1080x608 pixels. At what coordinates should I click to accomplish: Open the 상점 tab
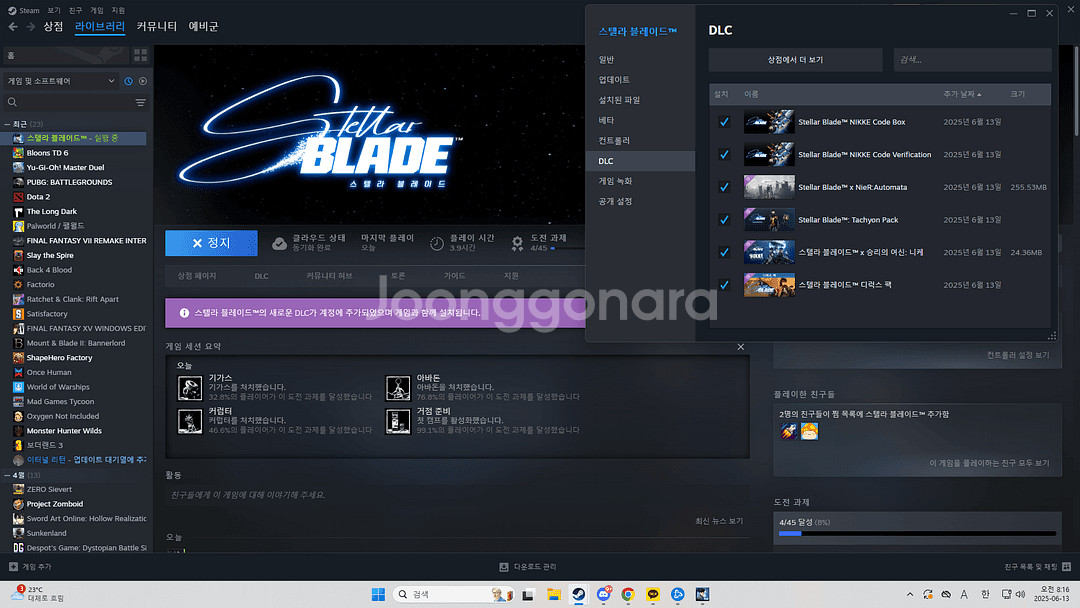(x=53, y=26)
